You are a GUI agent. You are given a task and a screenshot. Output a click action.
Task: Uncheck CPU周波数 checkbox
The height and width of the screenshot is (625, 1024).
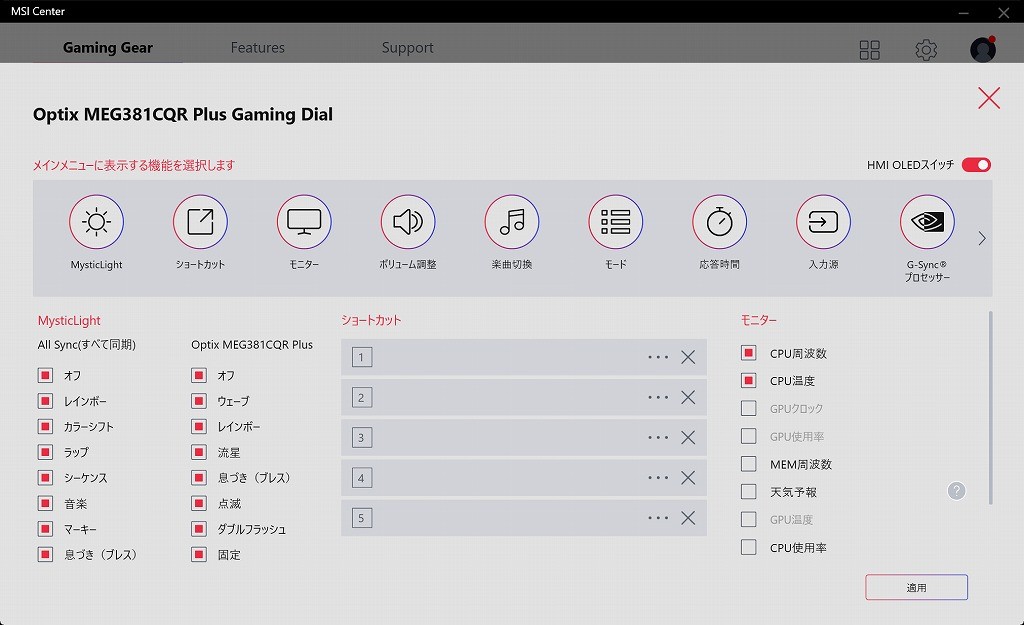(x=748, y=353)
